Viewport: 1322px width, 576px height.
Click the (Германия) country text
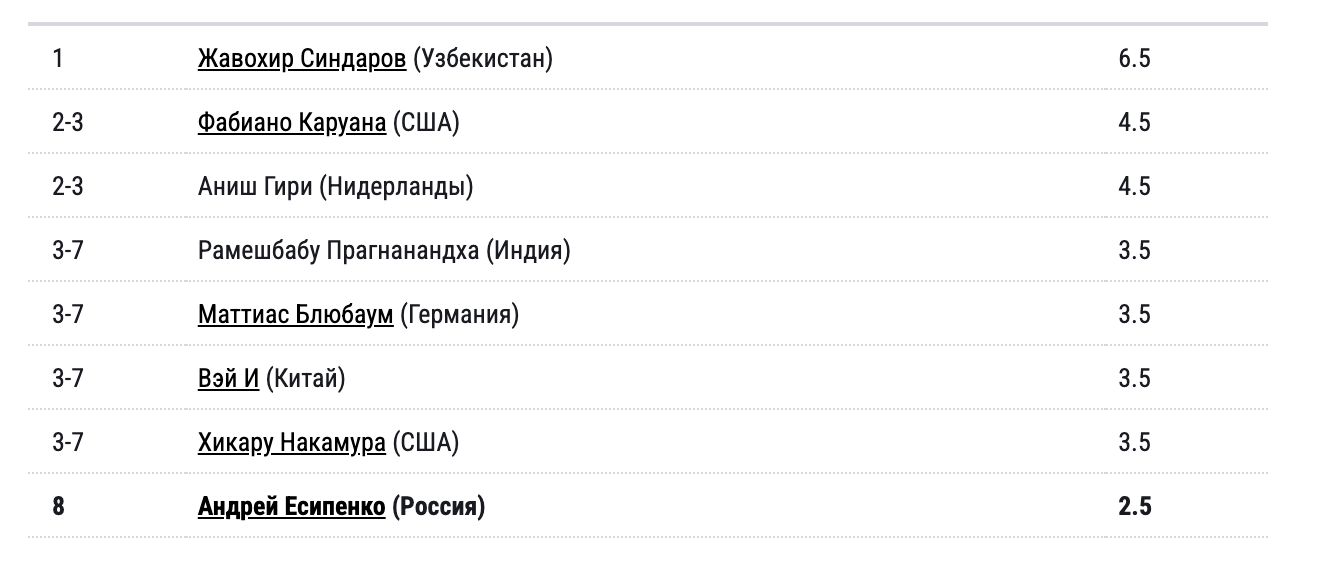pyautogui.click(x=459, y=315)
